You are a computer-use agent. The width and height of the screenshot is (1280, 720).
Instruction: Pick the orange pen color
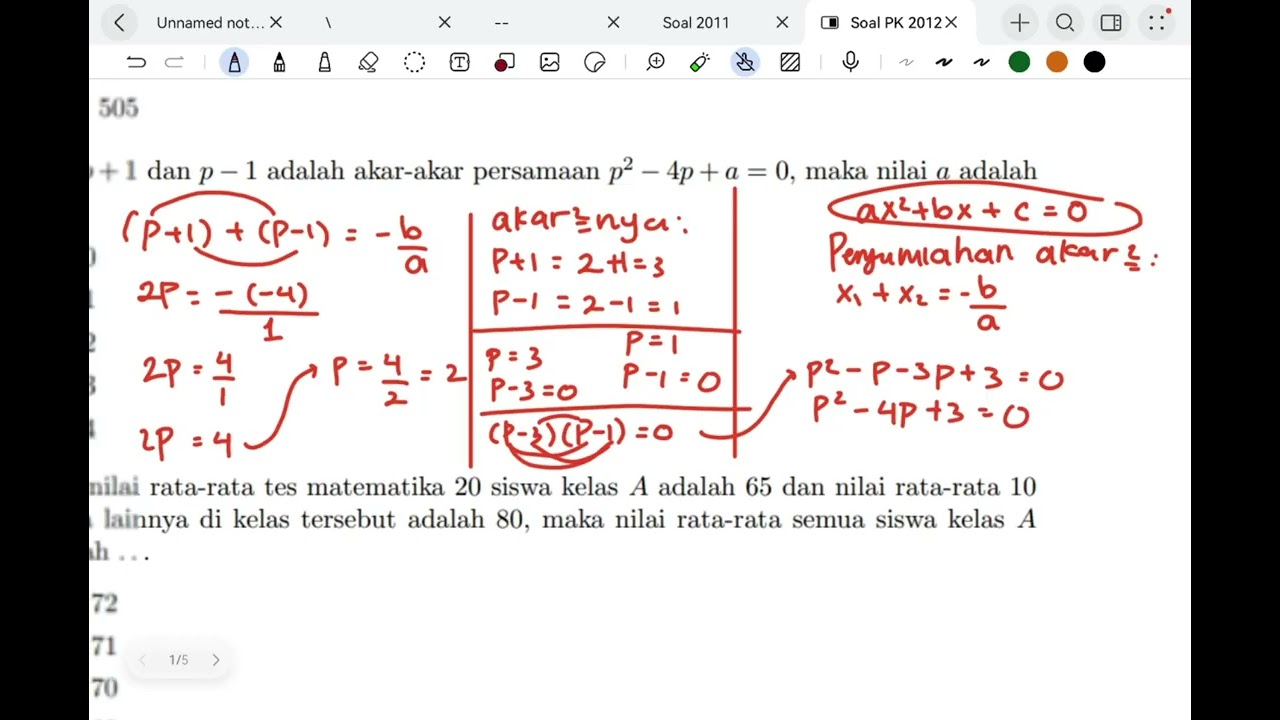pos(1057,62)
